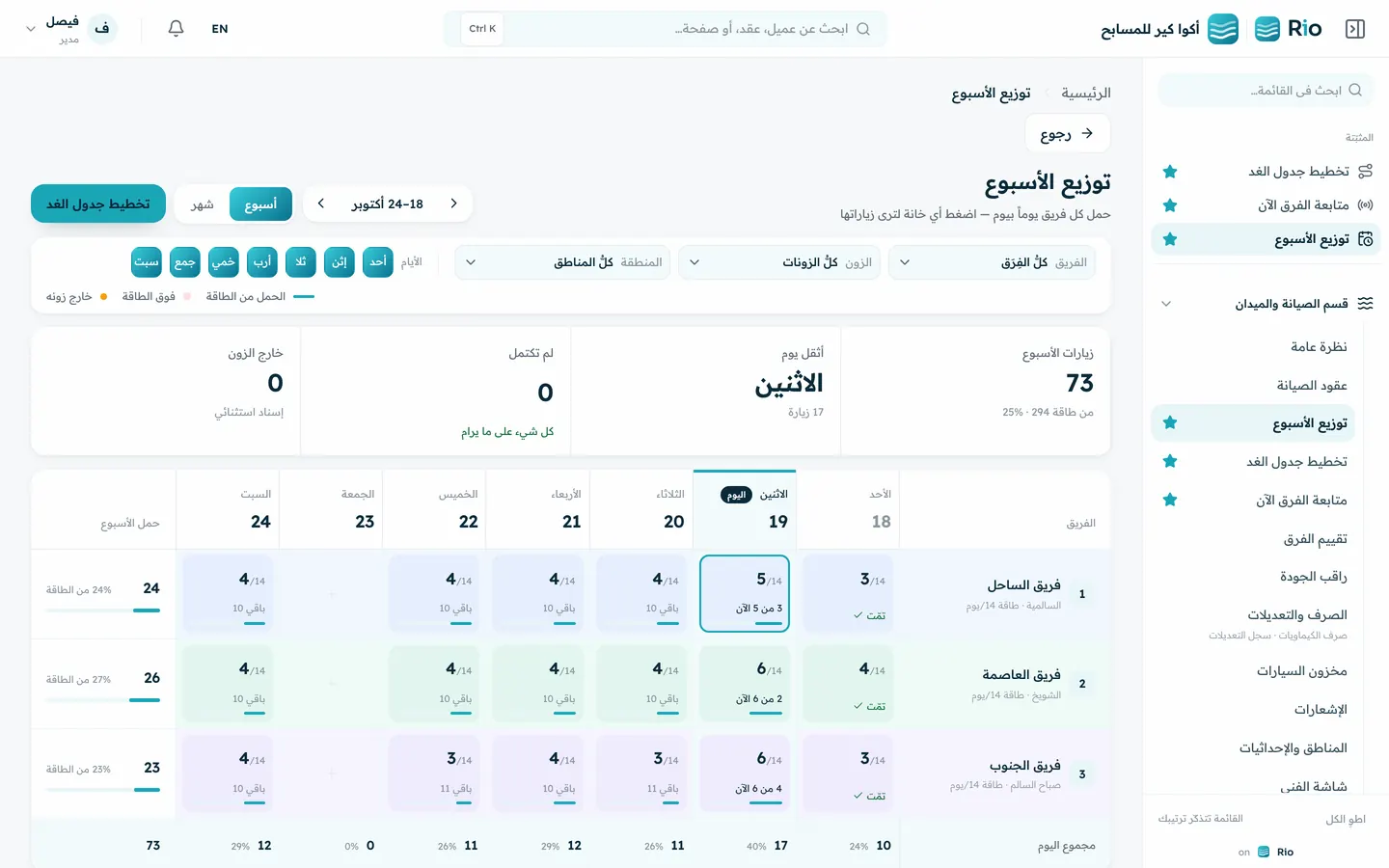Unstar تخطيط جدول الغد in pinned list
The height and width of the screenshot is (868, 1389).
(1170, 172)
